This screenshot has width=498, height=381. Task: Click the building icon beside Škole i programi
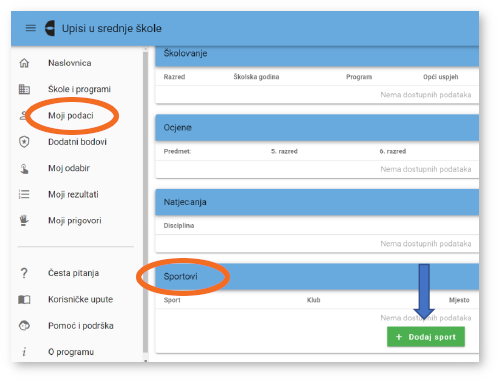tap(24, 89)
